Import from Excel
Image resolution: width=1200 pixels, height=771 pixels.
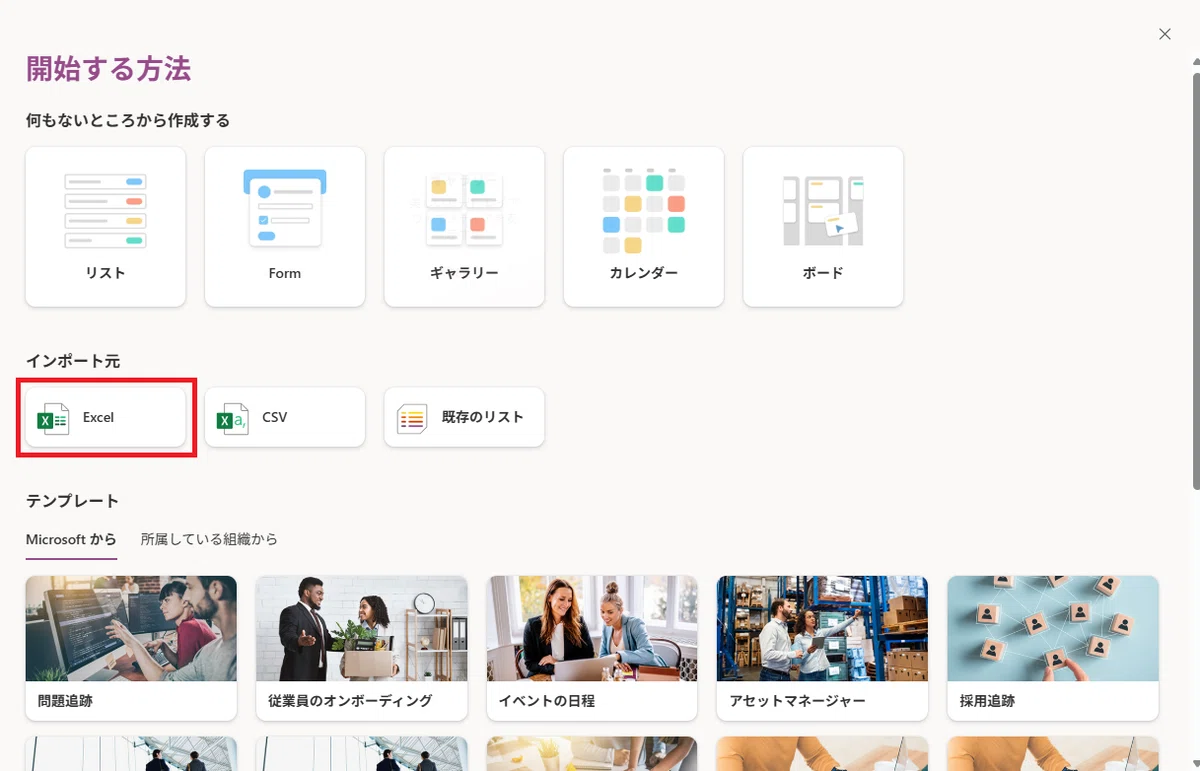coord(105,417)
